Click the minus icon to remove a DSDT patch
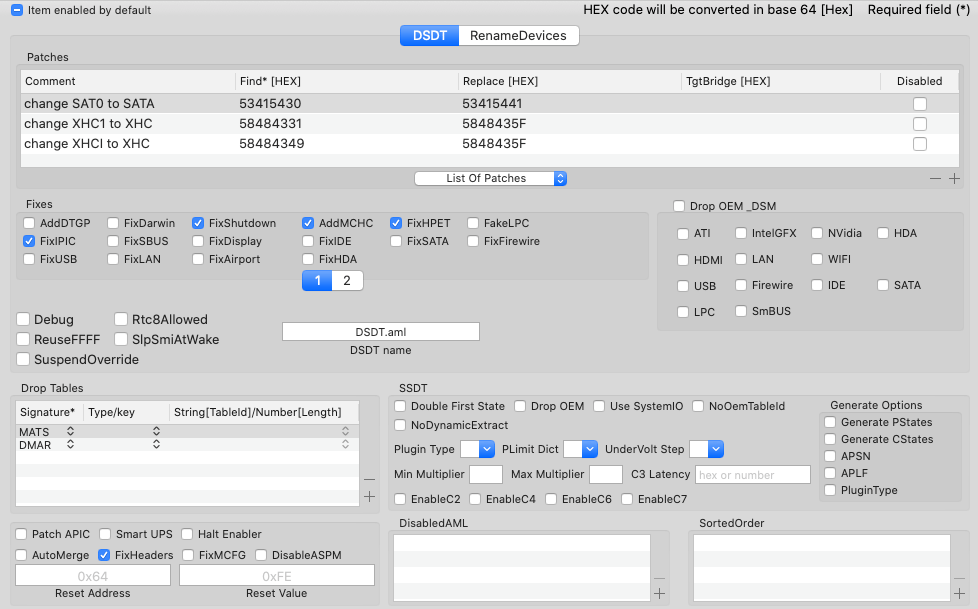978x609 pixels. [x=935, y=179]
